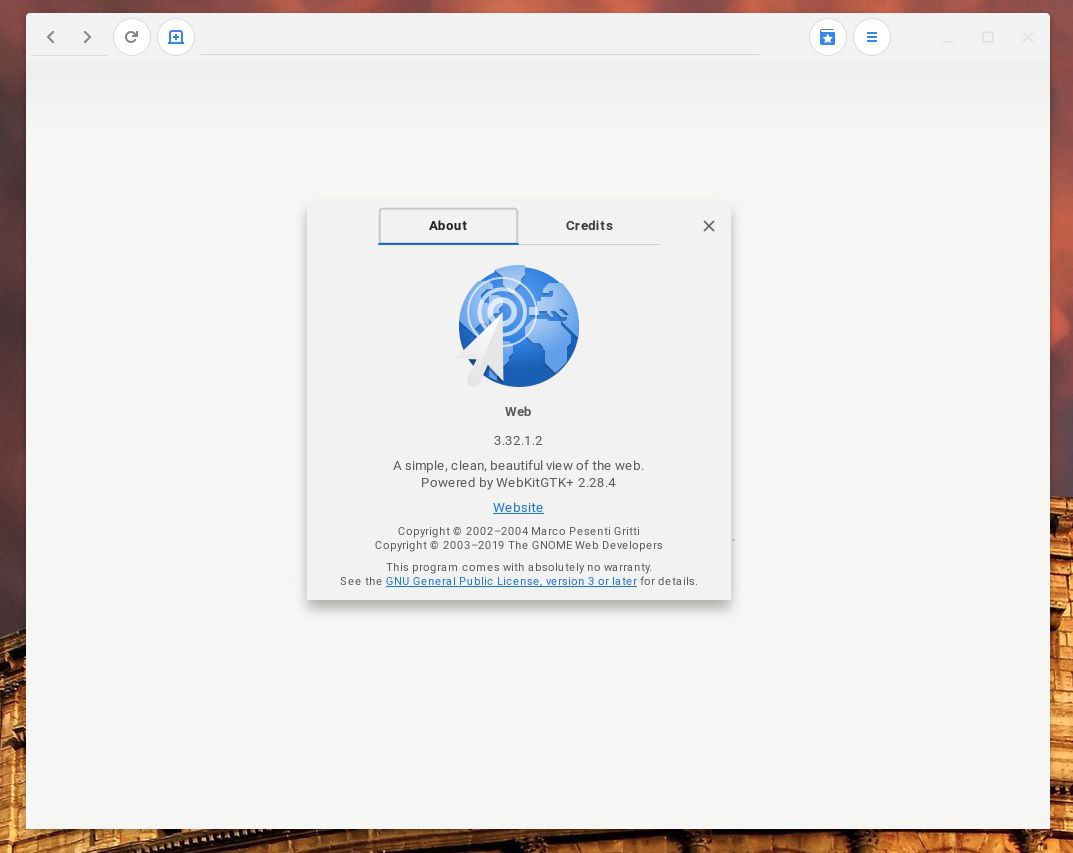Open a new tab with the plus icon
1073x853 pixels.
tap(176, 37)
